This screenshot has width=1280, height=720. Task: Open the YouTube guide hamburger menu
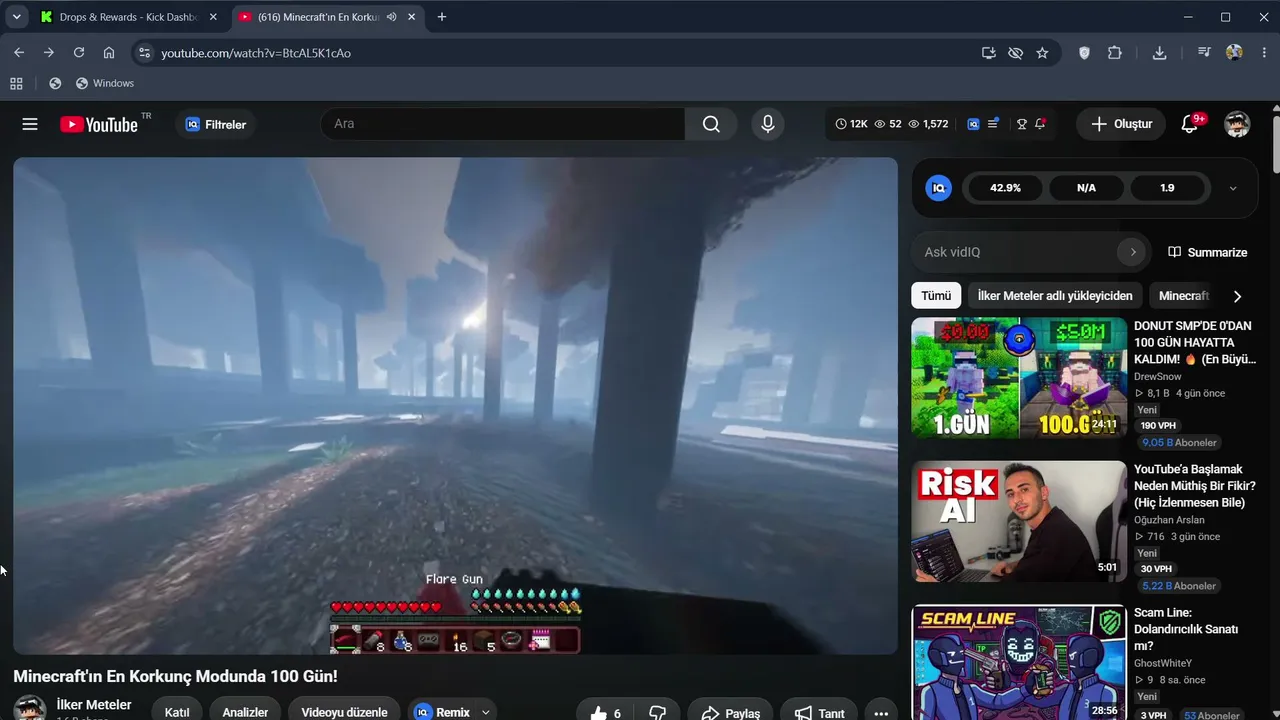coord(30,124)
